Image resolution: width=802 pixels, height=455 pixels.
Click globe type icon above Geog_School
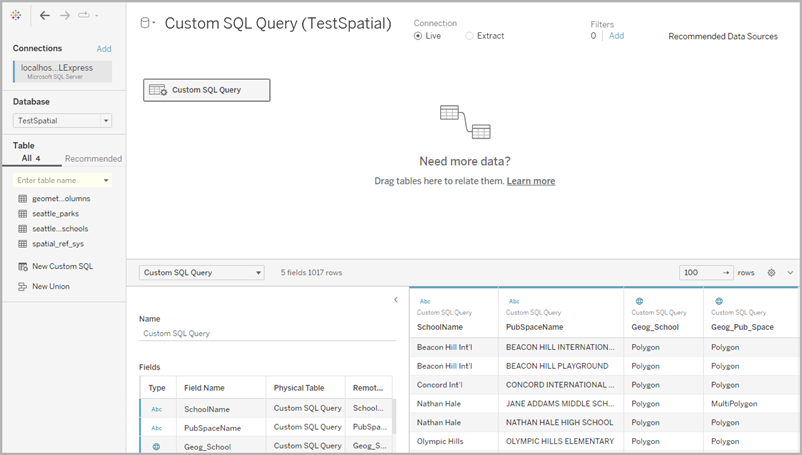[639, 301]
